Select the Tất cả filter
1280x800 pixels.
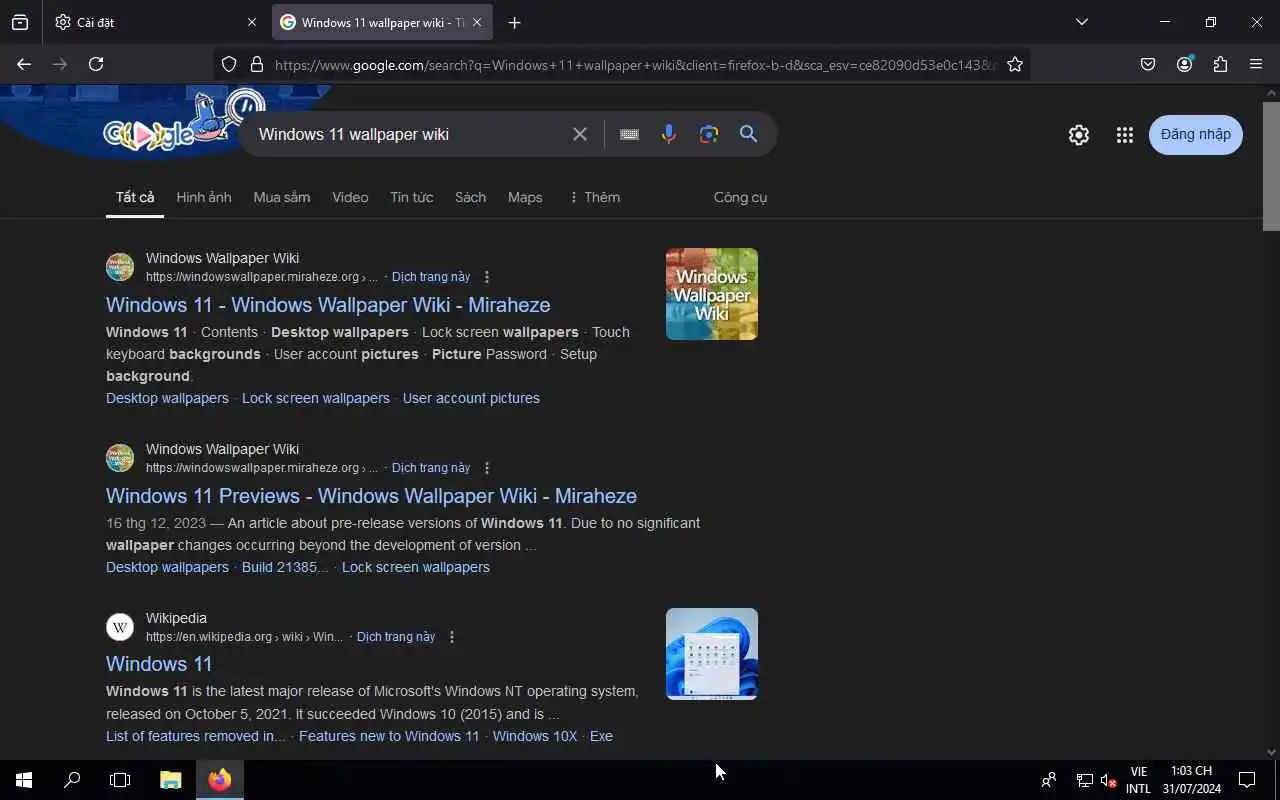click(135, 197)
